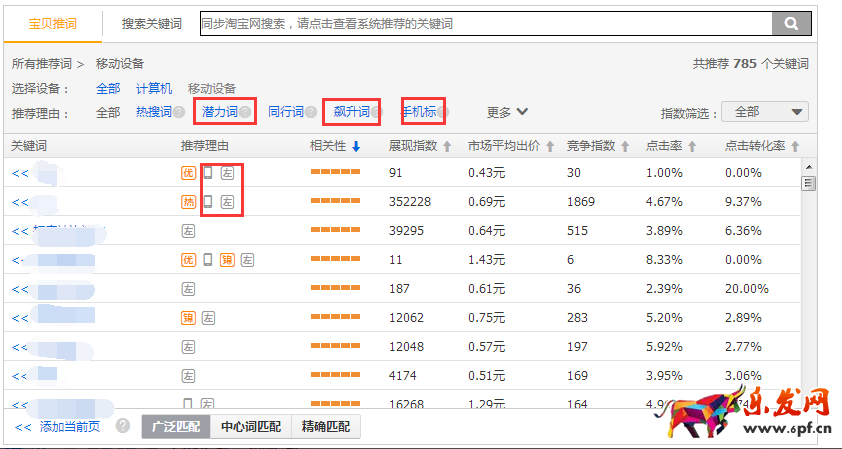The height and width of the screenshot is (449, 842).
Task: Click the 添加当前页 link
Action: tap(69, 427)
